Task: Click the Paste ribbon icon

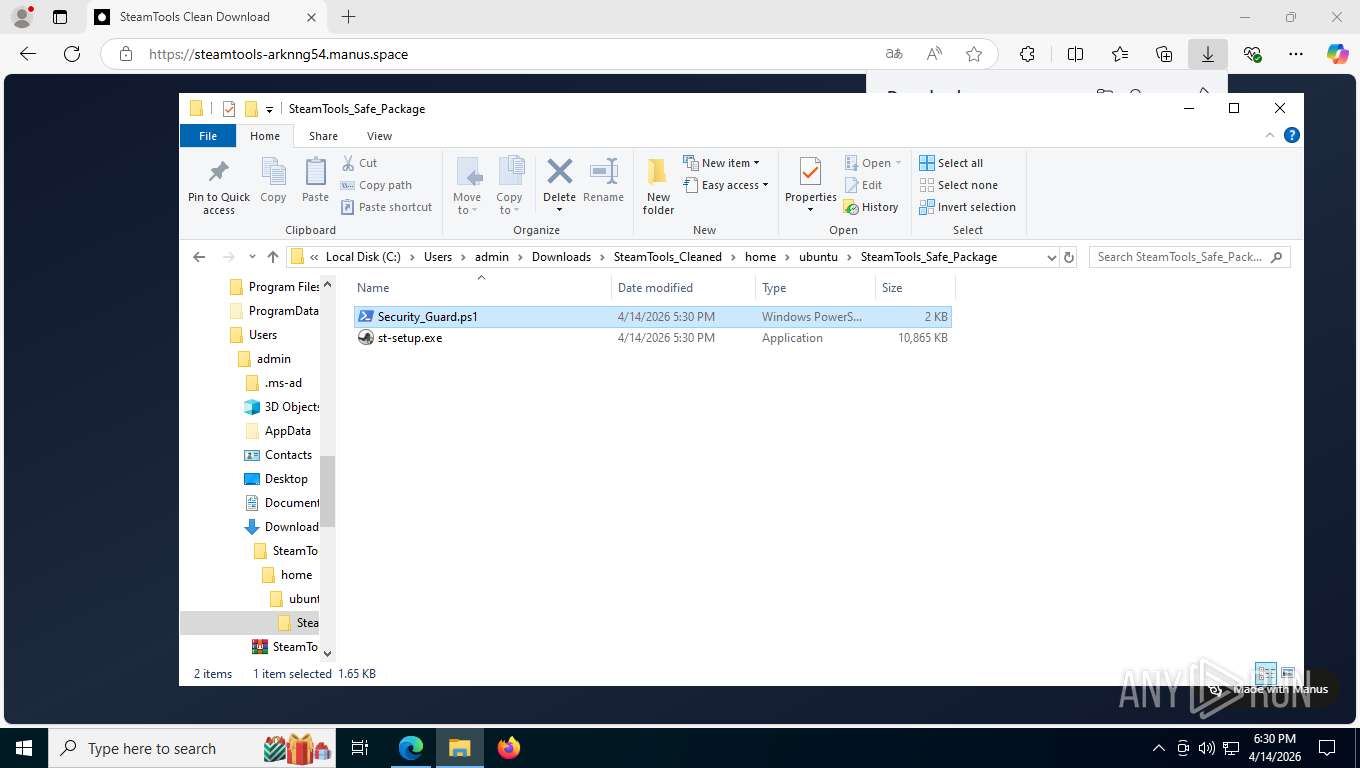Action: (315, 181)
